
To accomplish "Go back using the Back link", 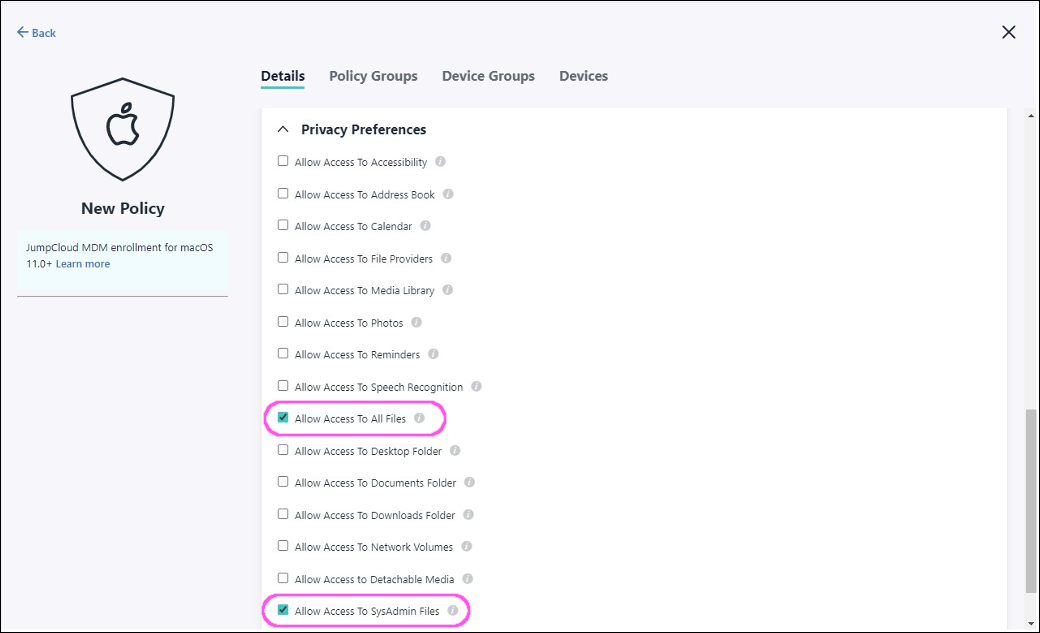I will 37,33.
